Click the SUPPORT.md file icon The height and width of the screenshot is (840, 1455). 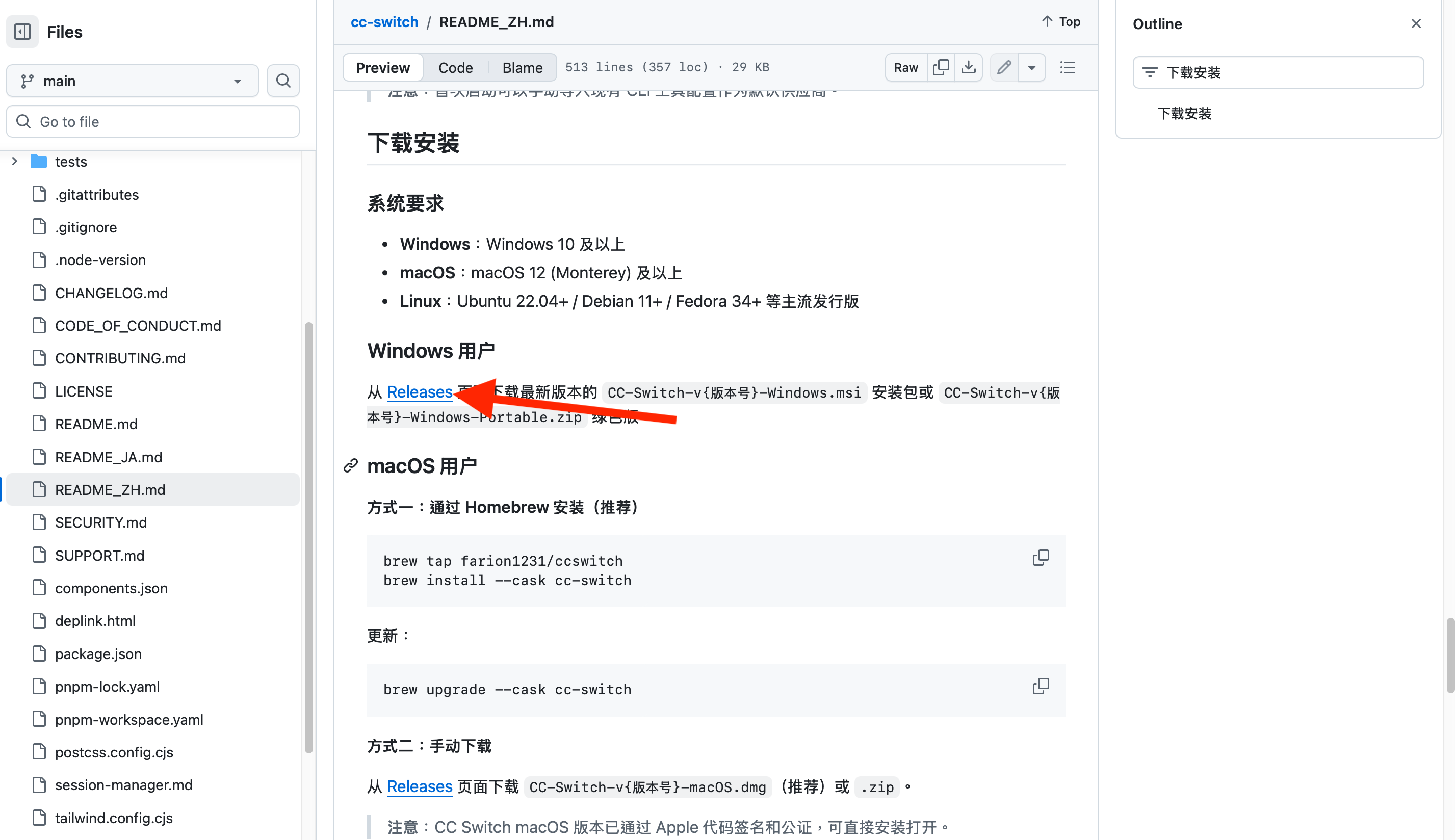pyautogui.click(x=39, y=555)
